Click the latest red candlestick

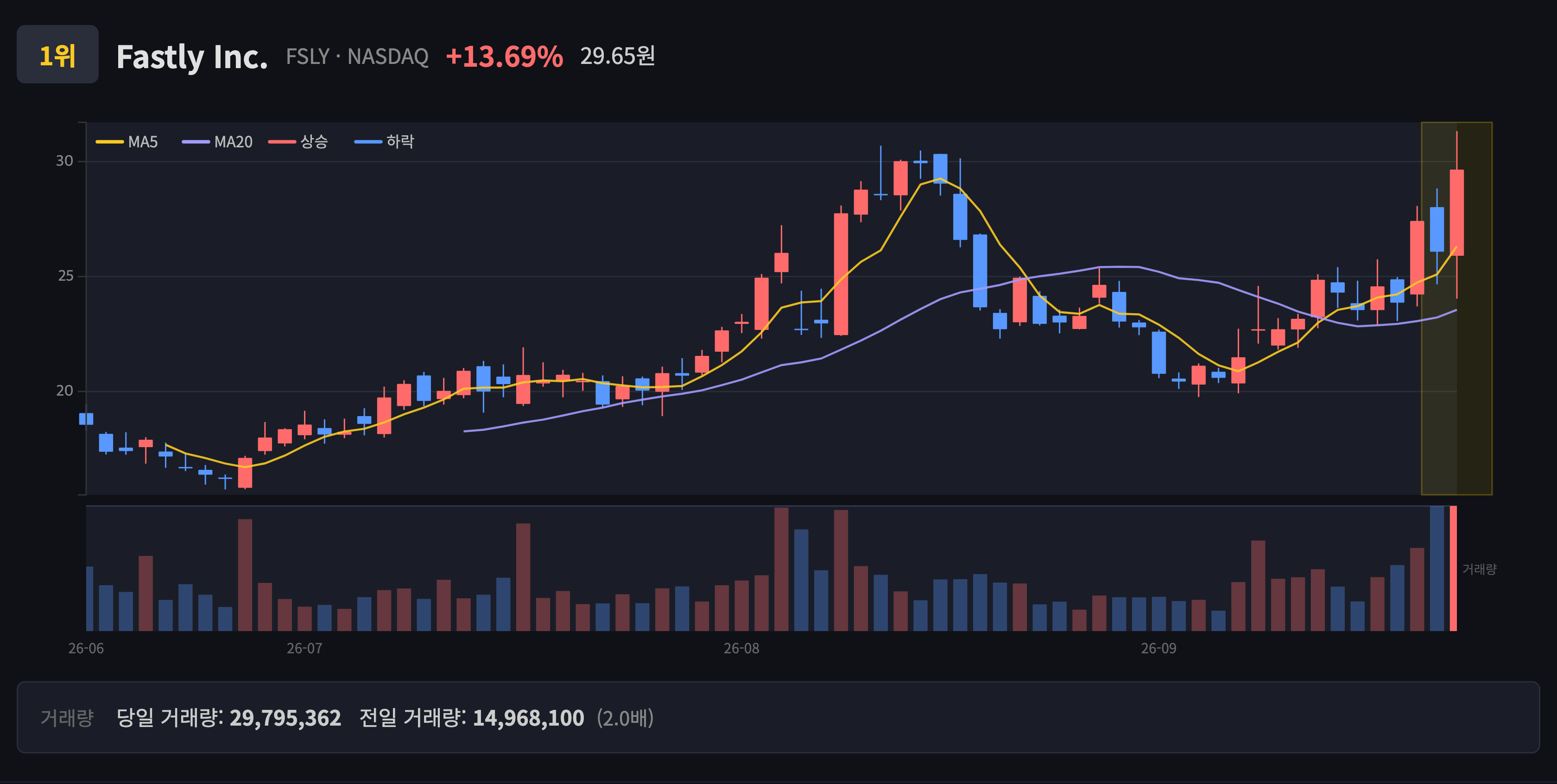[x=1456, y=213]
